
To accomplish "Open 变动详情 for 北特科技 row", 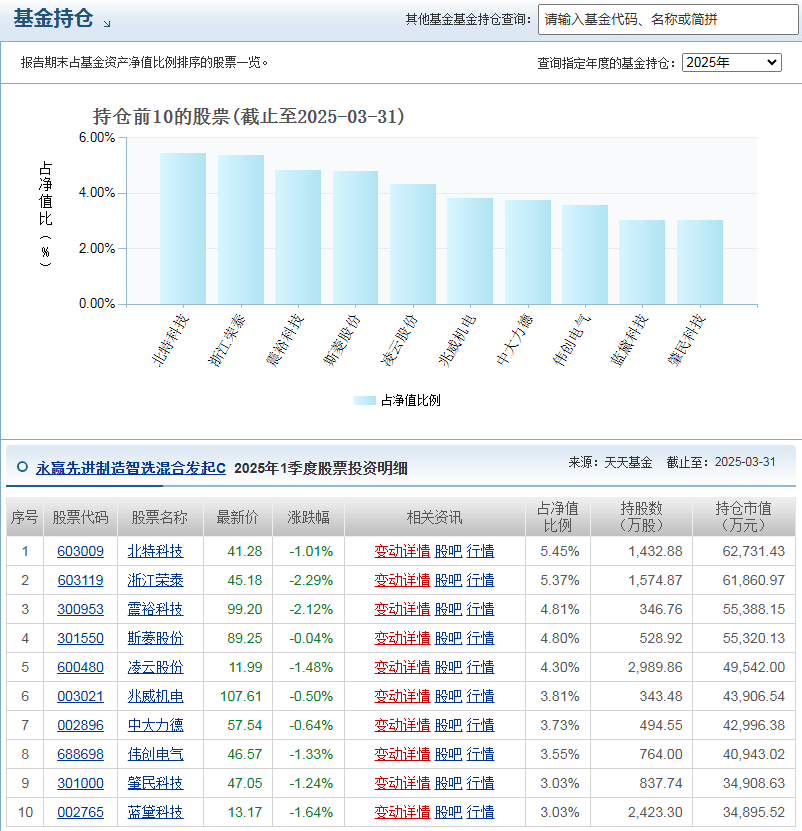I will pyautogui.click(x=402, y=551).
